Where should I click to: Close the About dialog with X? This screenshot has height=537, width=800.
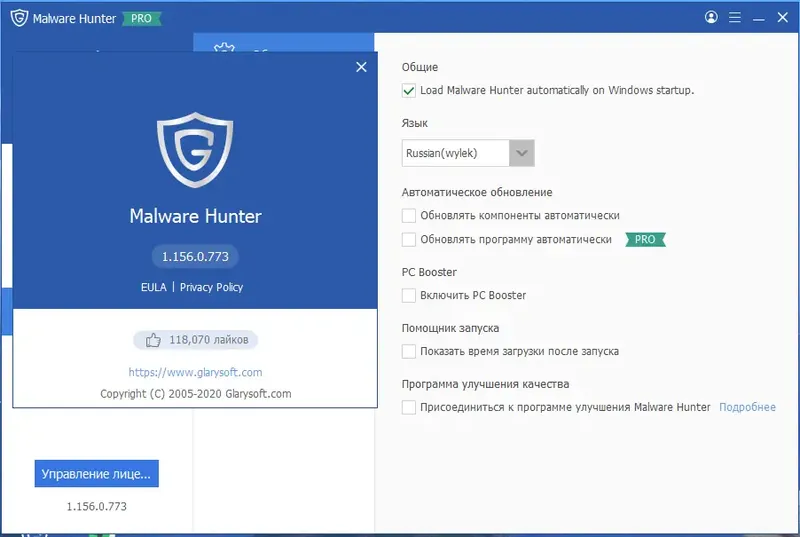pos(361,67)
